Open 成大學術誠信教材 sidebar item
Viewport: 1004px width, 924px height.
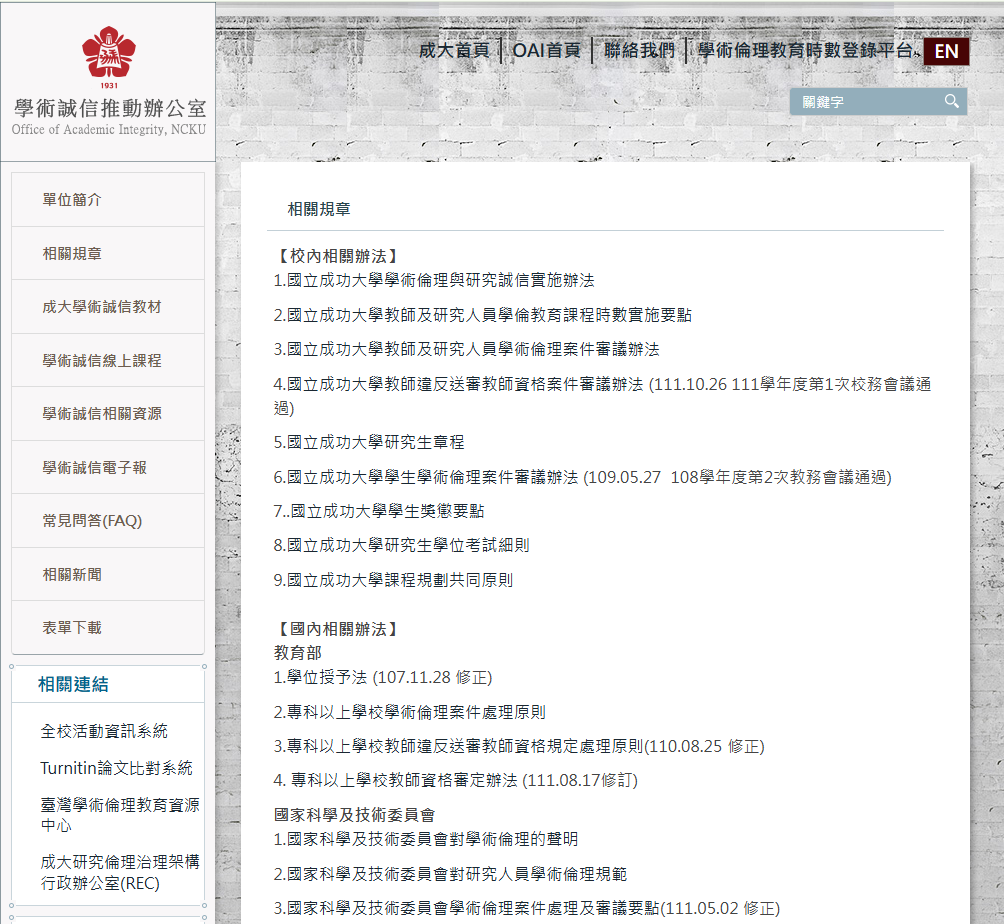(x=101, y=307)
